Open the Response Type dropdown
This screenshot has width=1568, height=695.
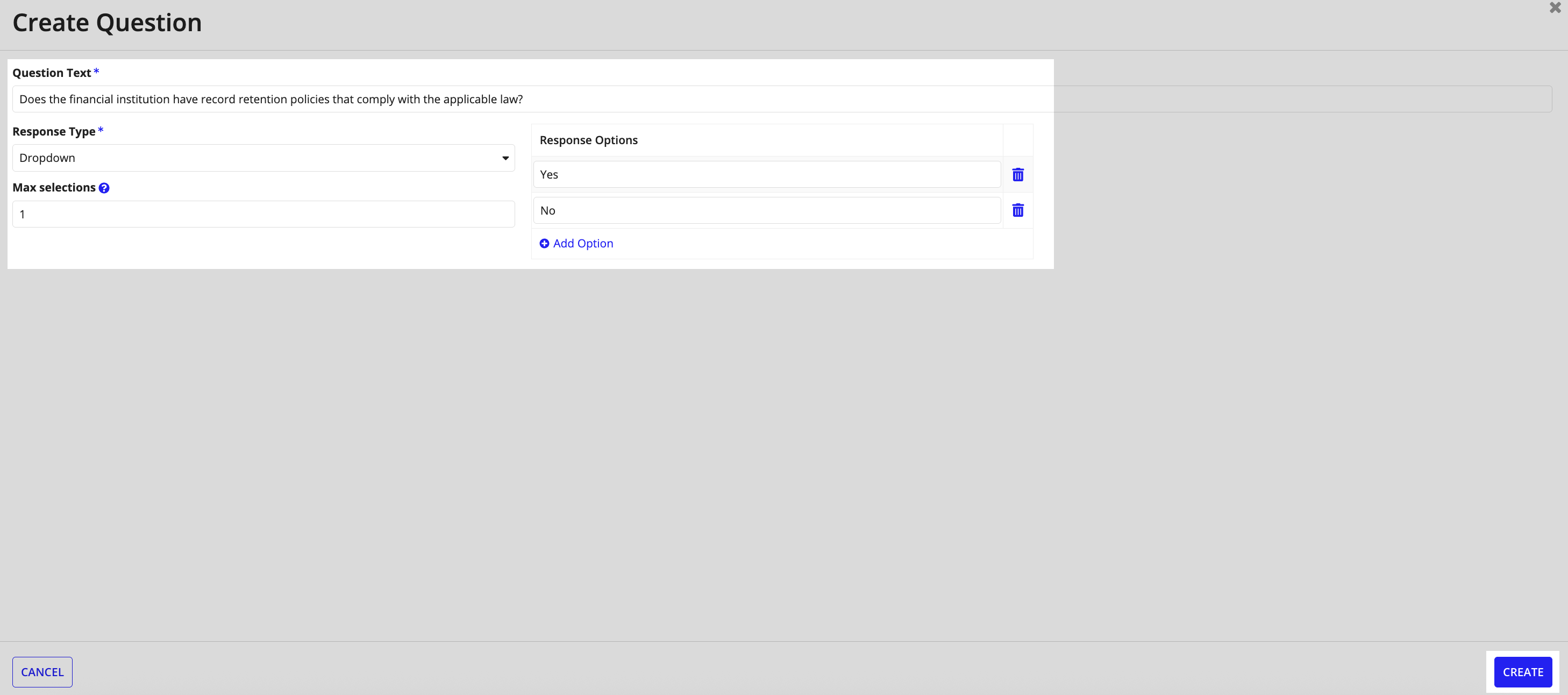pos(263,158)
